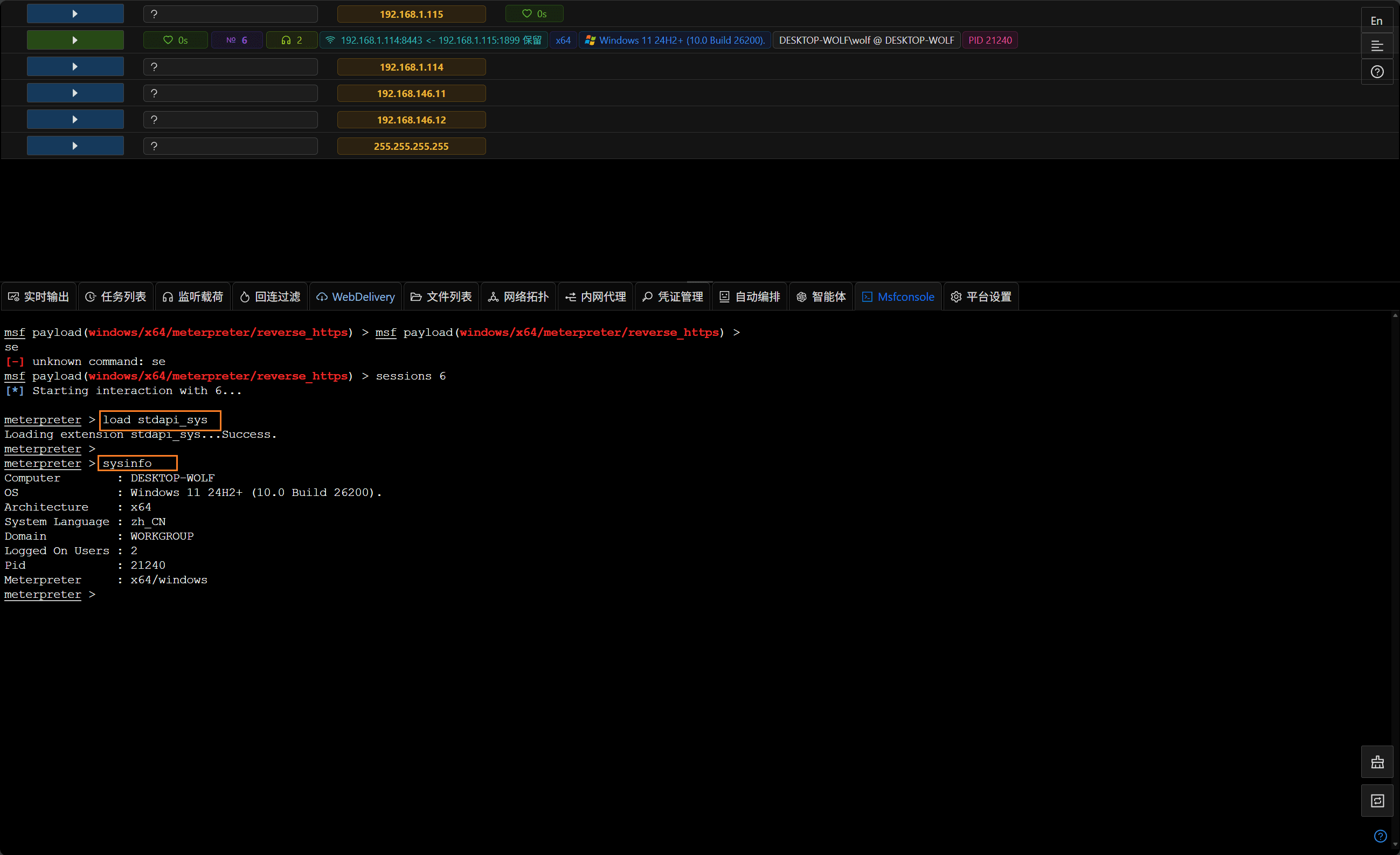Click the PID 21240 tag
Viewport: 1400px width, 855px height.
tap(990, 40)
